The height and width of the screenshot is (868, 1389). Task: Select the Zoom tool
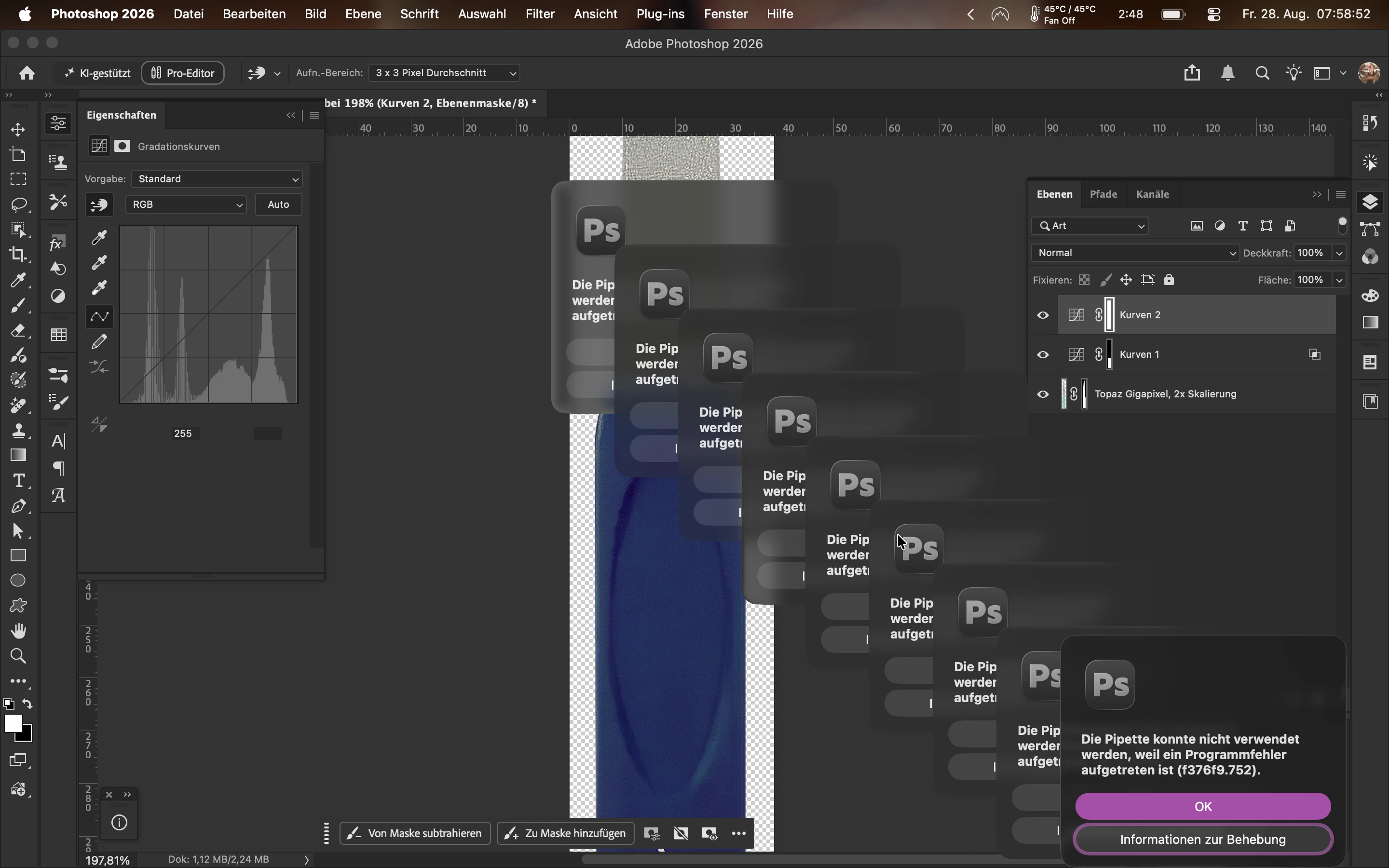point(18,656)
